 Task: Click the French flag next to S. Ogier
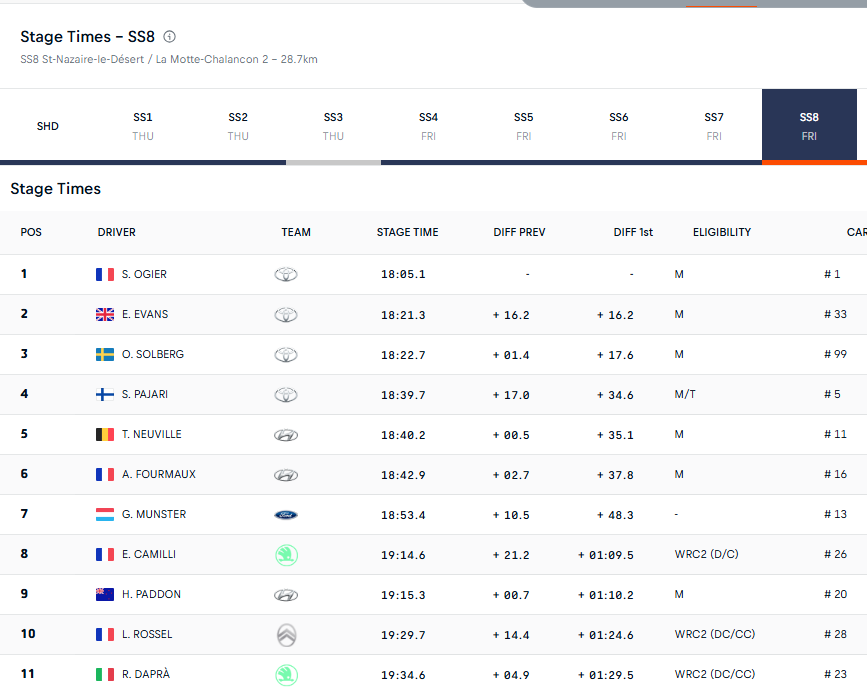(105, 274)
